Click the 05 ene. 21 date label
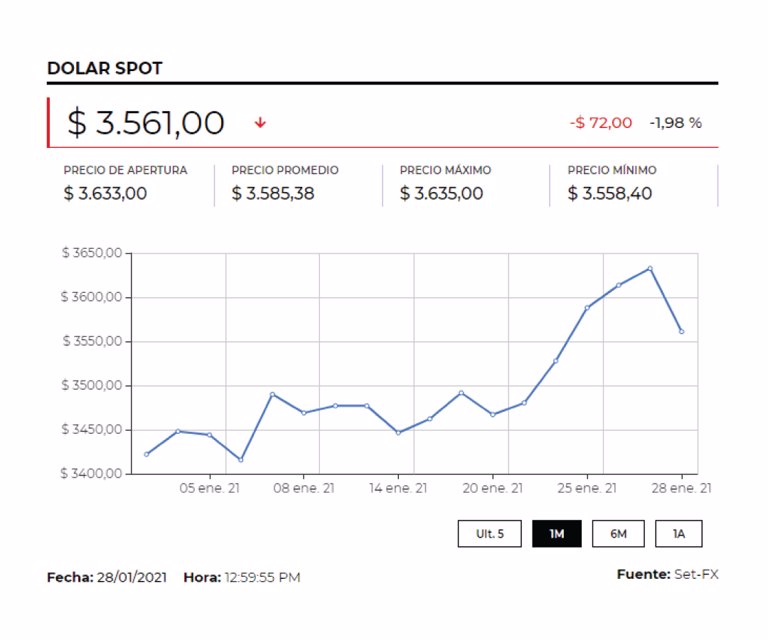The height and width of the screenshot is (640, 768). pos(210,488)
